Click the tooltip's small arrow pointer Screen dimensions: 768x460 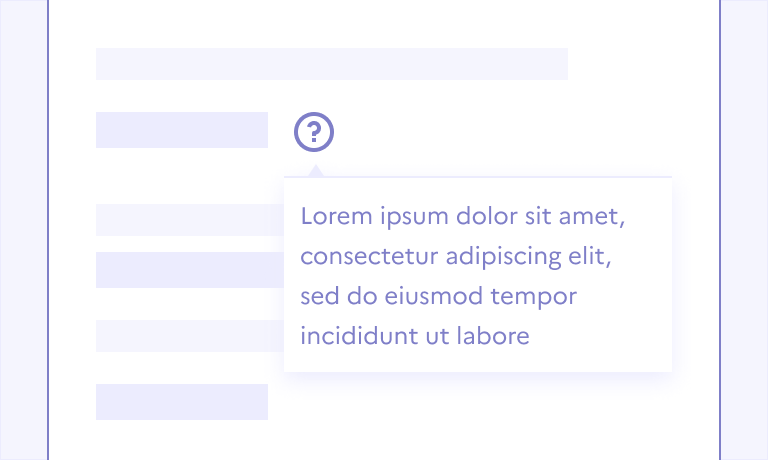pyautogui.click(x=316, y=172)
